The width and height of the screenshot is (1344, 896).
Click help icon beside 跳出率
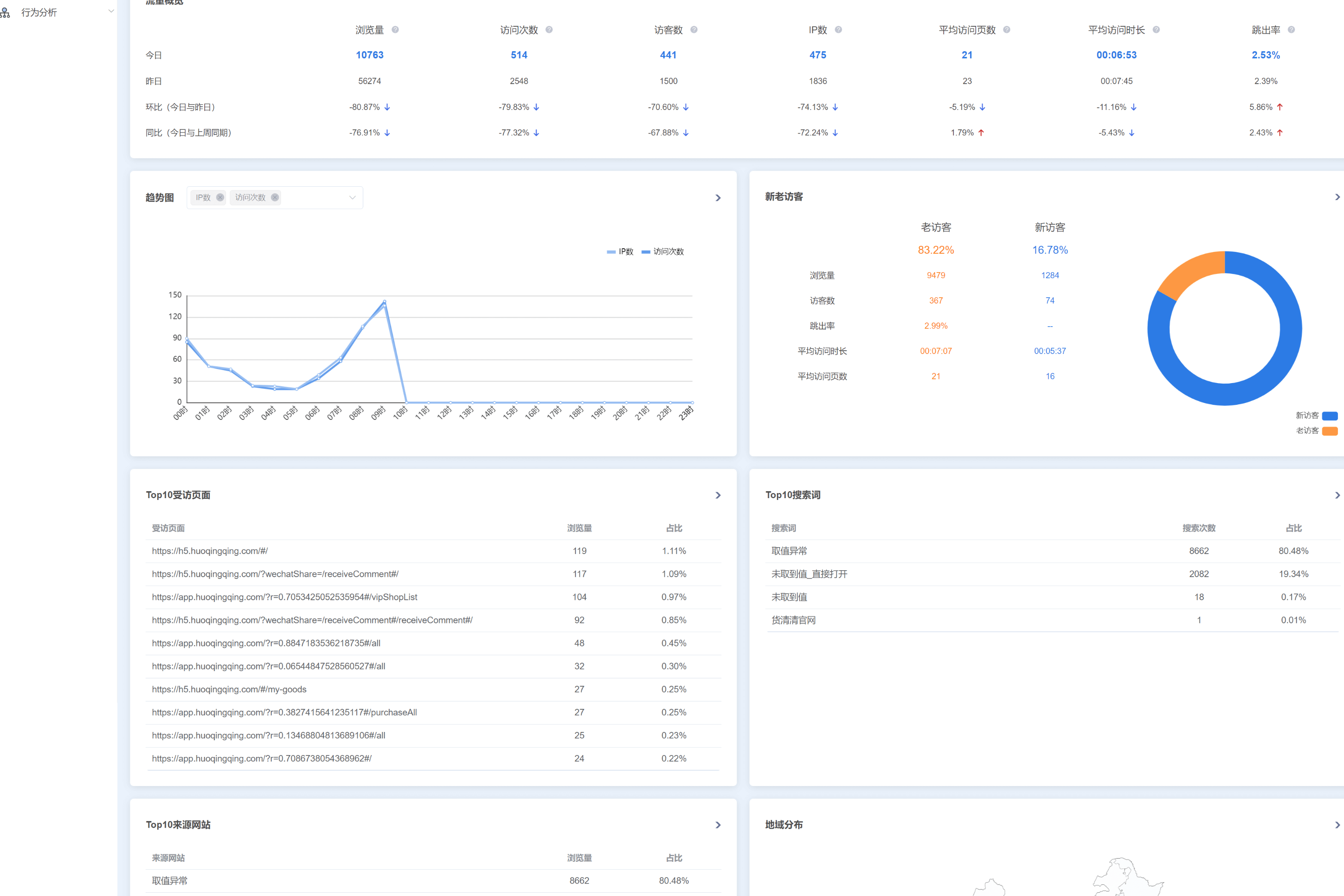click(x=1291, y=30)
